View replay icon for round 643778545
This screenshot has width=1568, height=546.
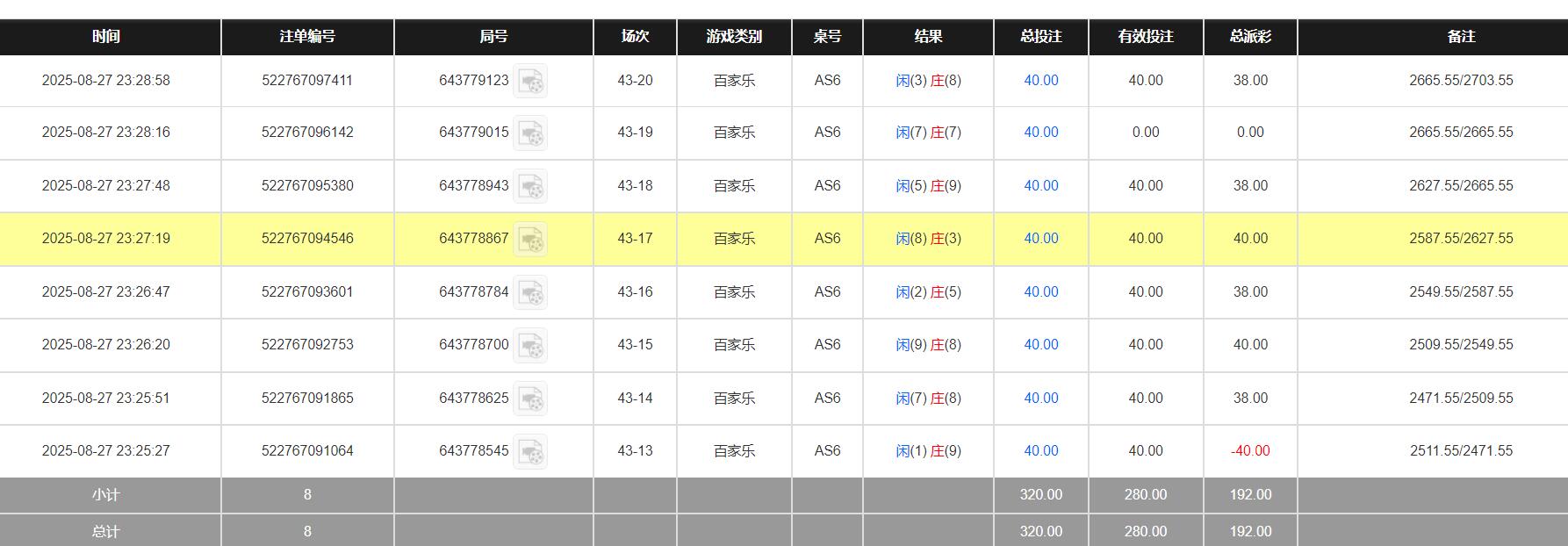tap(530, 451)
